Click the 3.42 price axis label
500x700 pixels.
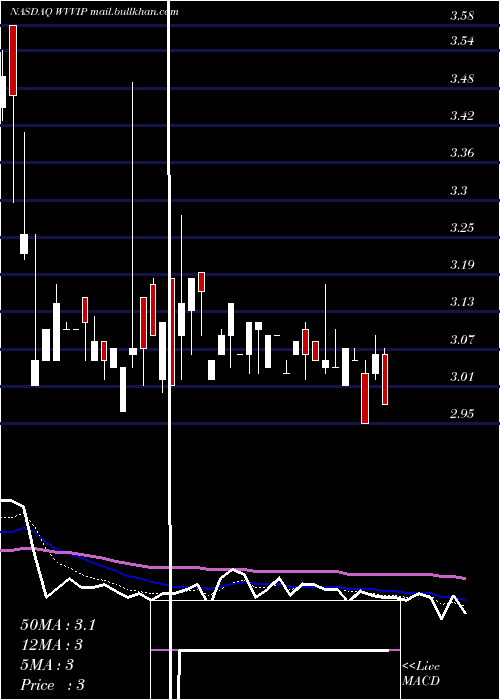click(x=462, y=116)
